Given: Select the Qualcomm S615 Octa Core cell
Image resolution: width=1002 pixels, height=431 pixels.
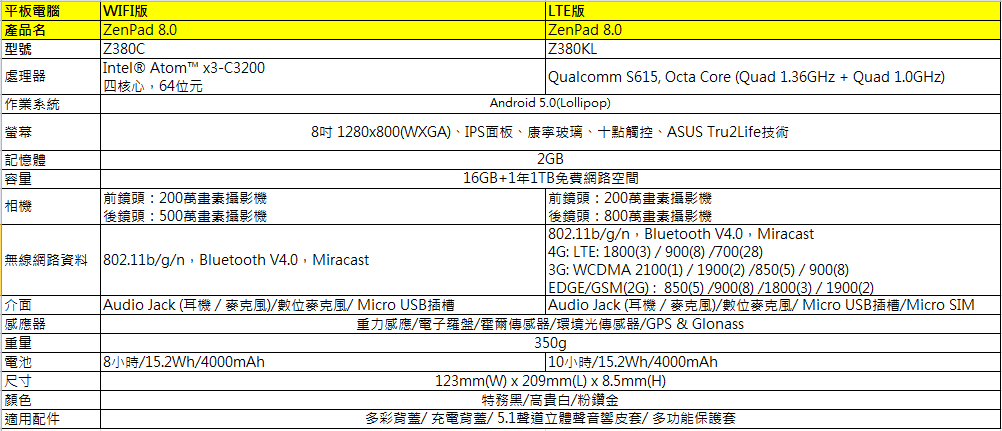Looking at the screenshot, I should coord(772,77).
